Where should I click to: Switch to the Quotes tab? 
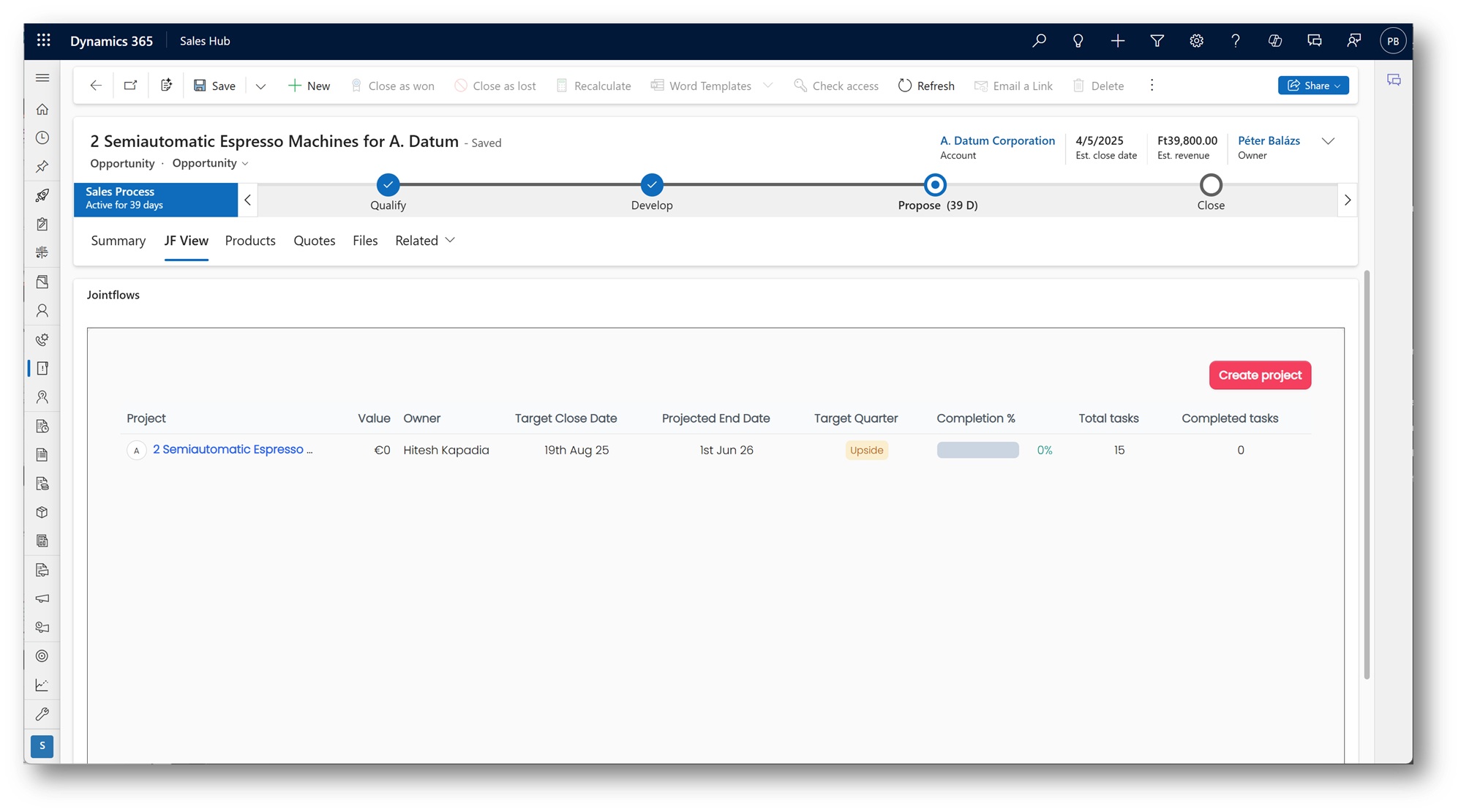(x=314, y=241)
